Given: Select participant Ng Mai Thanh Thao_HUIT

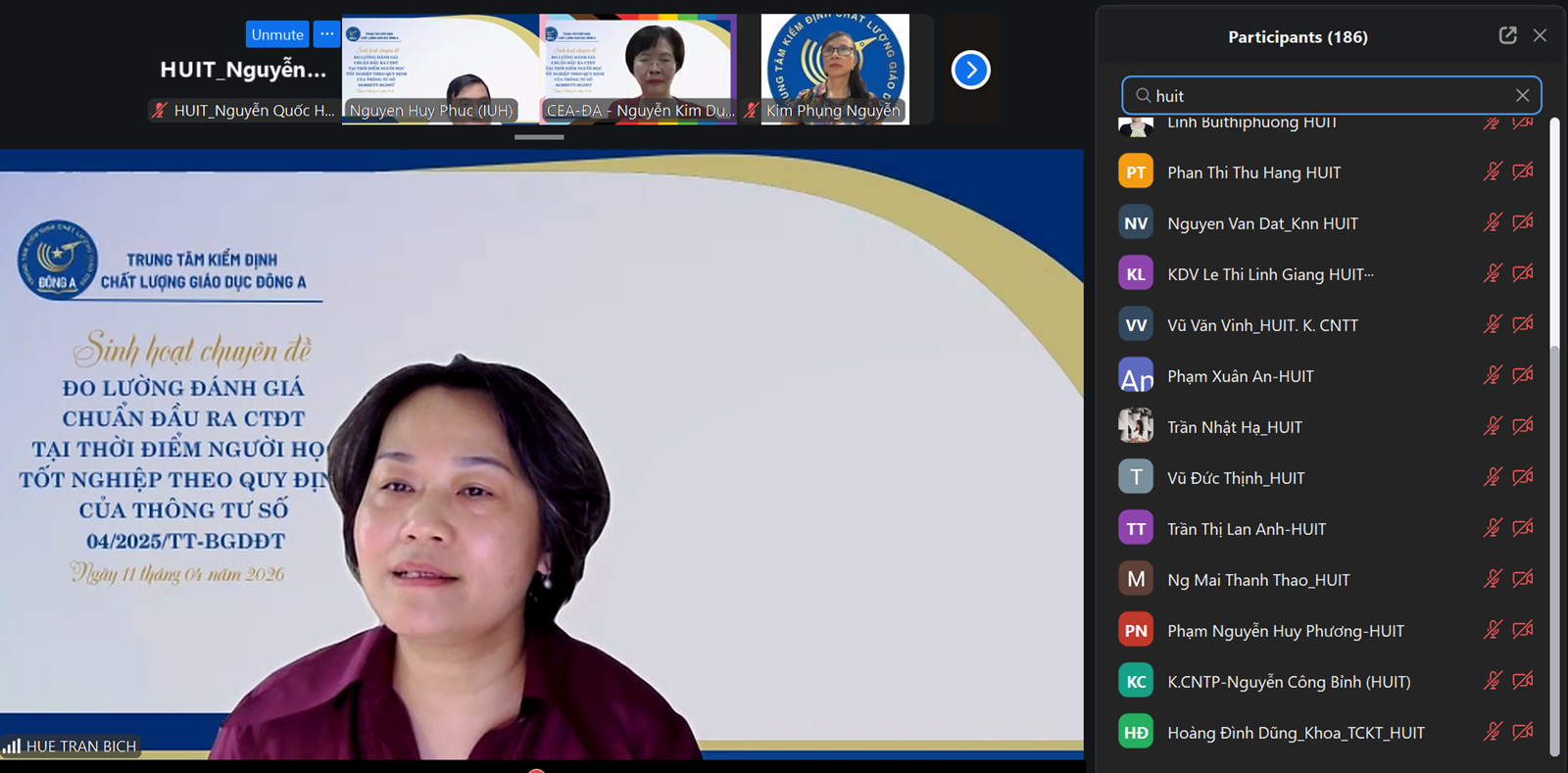Looking at the screenshot, I should tap(1328, 579).
